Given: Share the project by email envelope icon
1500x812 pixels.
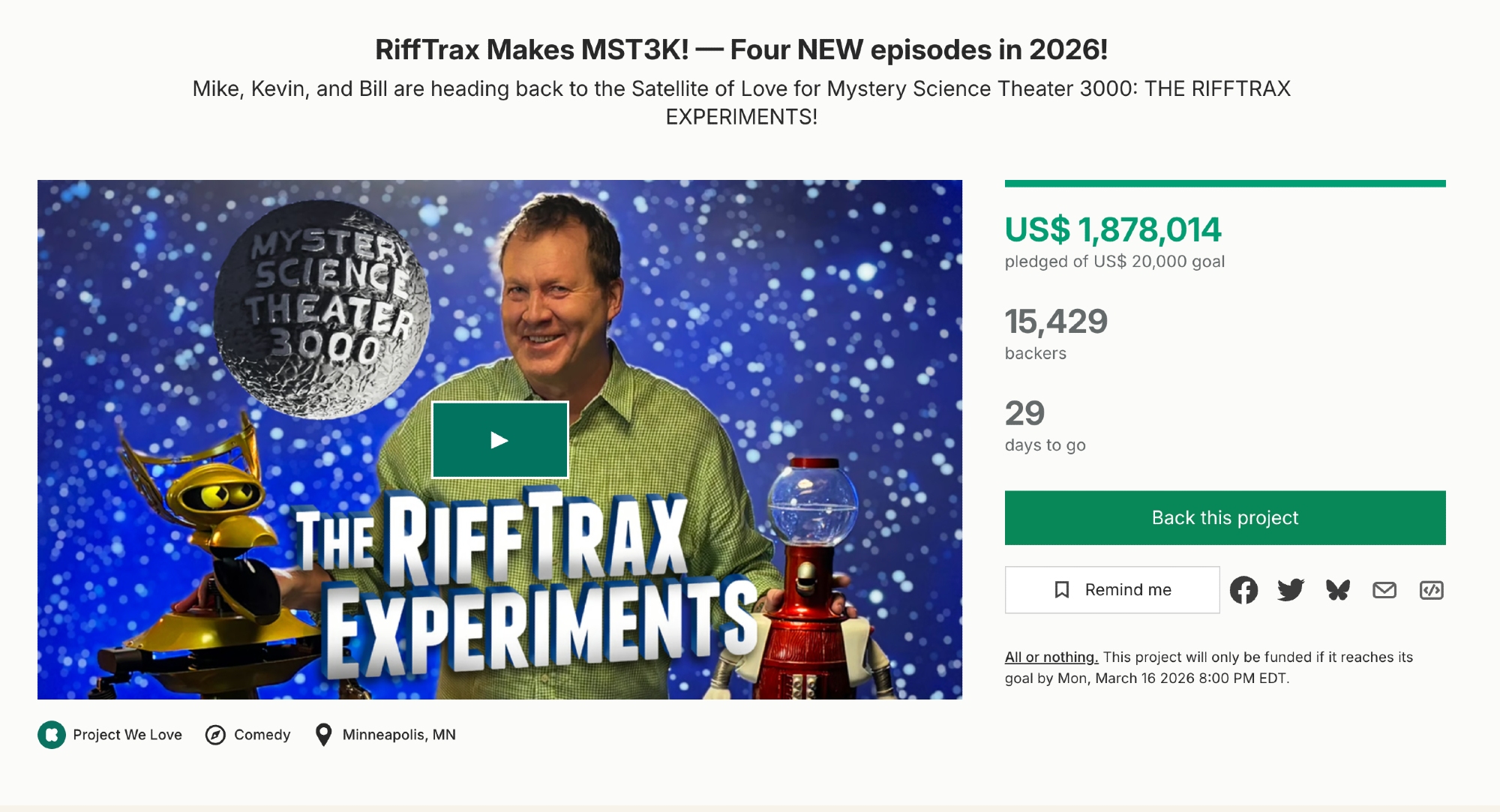Looking at the screenshot, I should point(1384,590).
